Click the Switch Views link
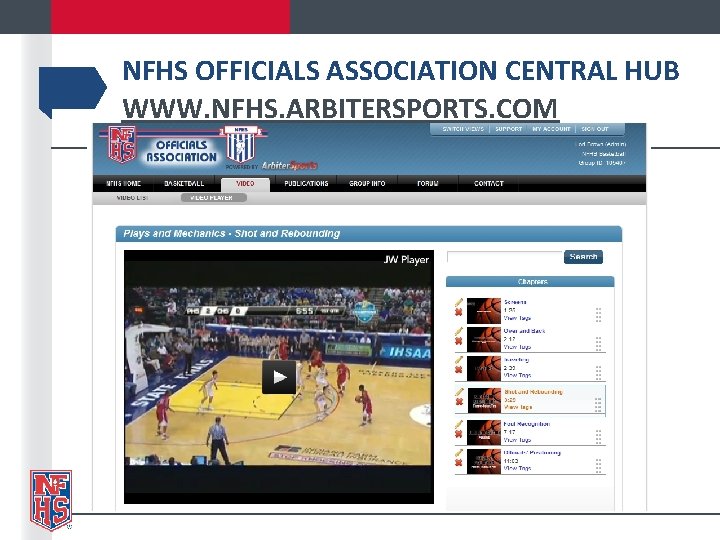 [463, 129]
